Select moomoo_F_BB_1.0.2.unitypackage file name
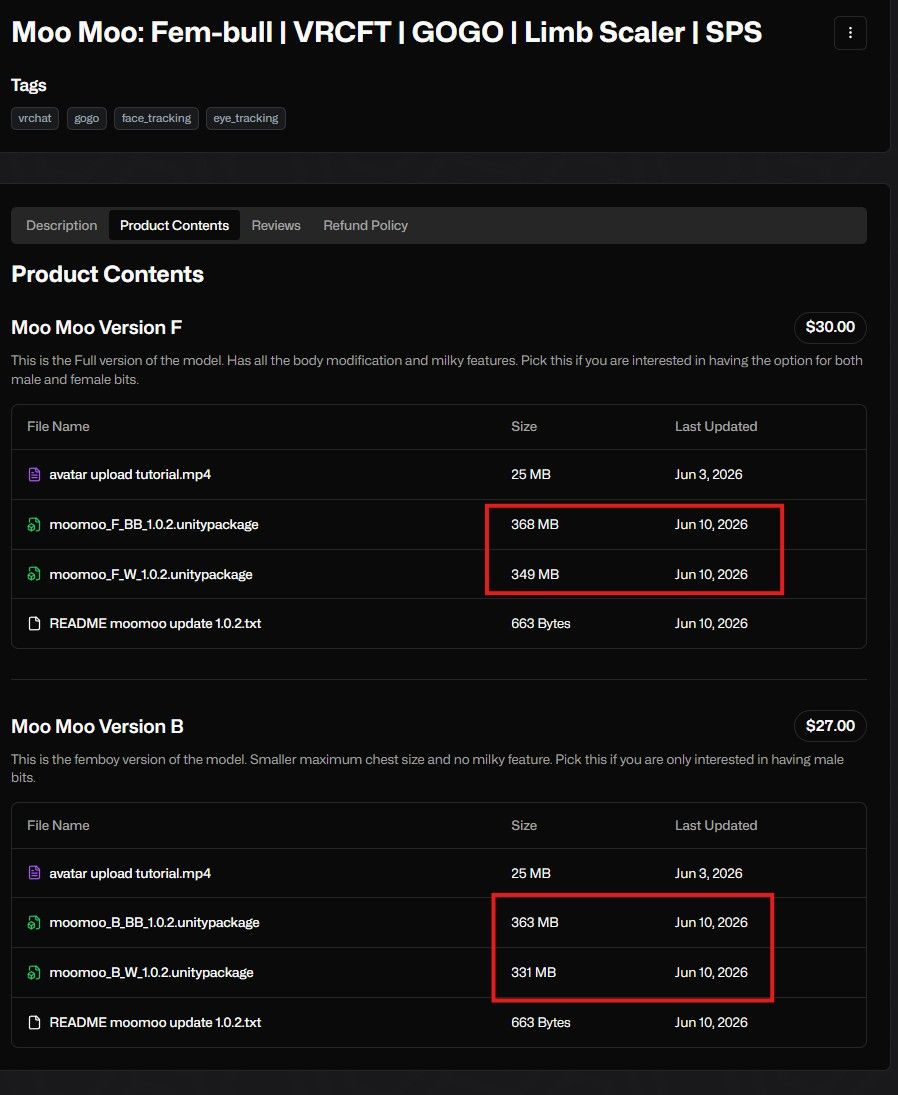The image size is (898, 1095). (154, 524)
